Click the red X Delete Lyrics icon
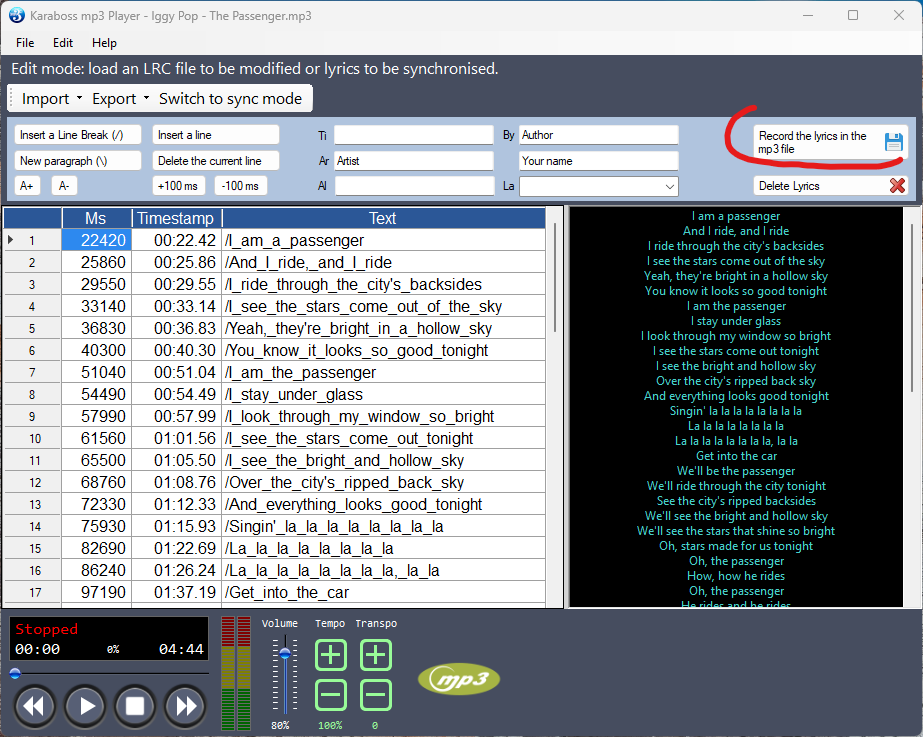The width and height of the screenshot is (923, 737). (896, 185)
